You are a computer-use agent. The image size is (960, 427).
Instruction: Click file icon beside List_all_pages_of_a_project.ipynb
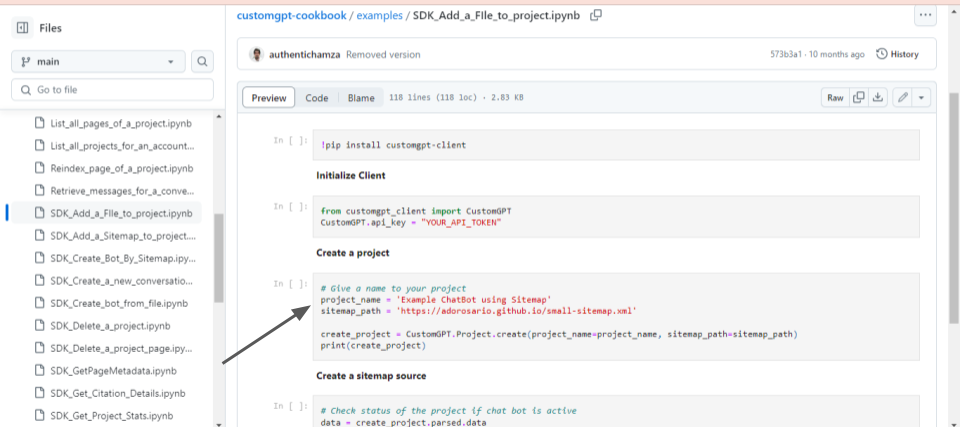click(x=39, y=123)
